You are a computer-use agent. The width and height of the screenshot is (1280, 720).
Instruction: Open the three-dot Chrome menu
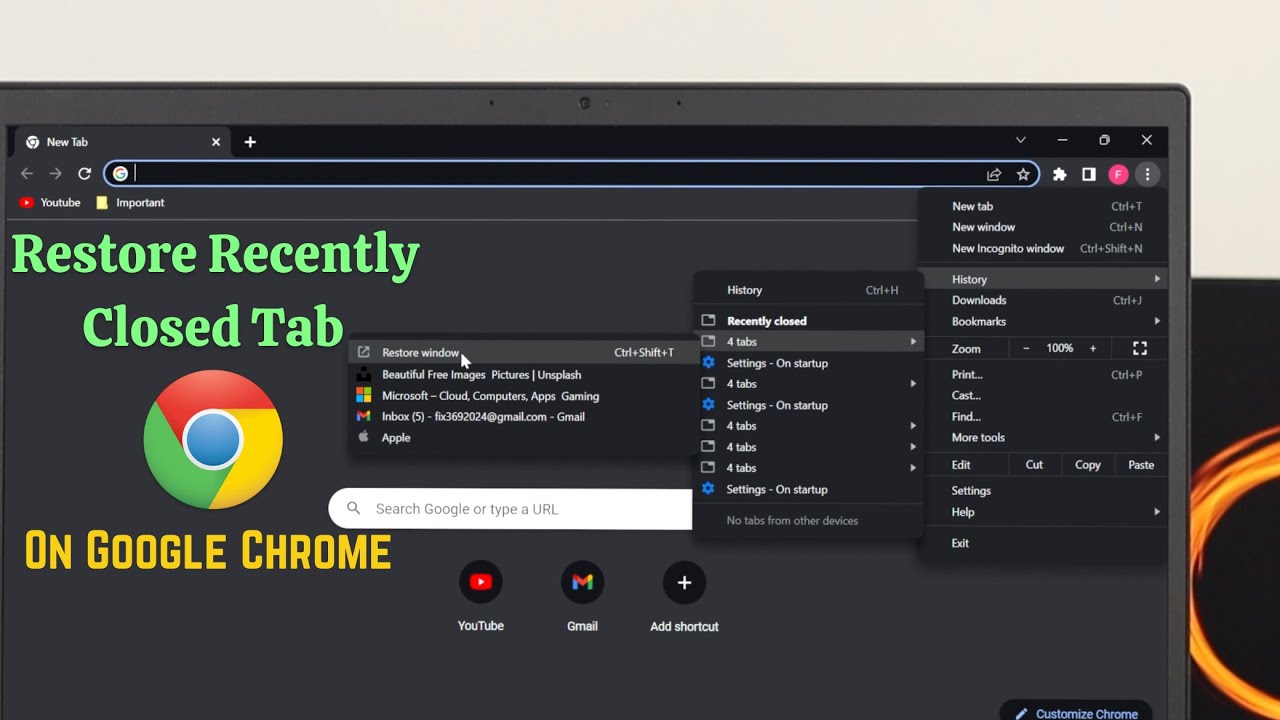pyautogui.click(x=1147, y=174)
